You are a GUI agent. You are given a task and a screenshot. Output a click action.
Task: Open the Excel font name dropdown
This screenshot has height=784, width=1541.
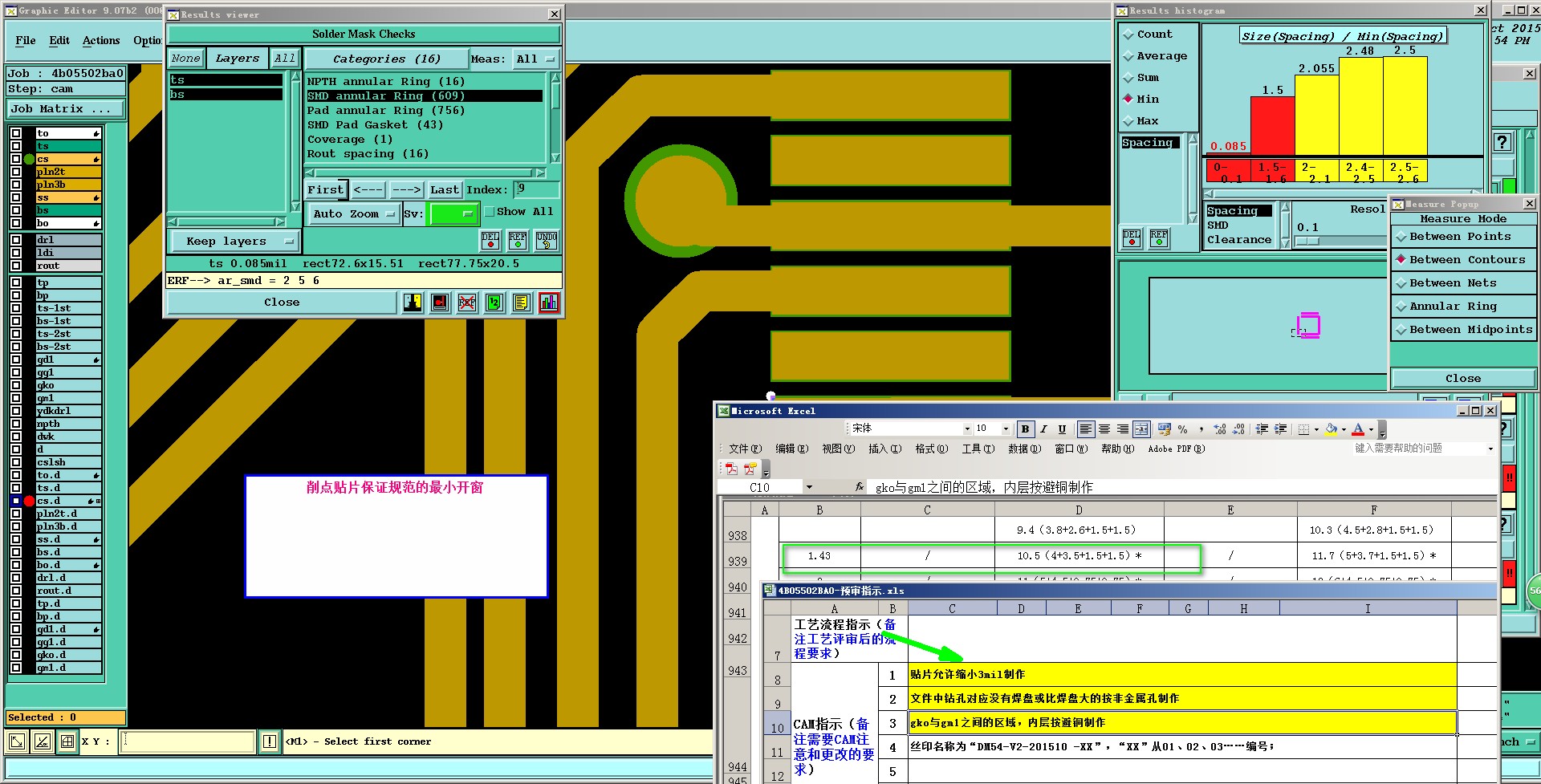pos(967,429)
